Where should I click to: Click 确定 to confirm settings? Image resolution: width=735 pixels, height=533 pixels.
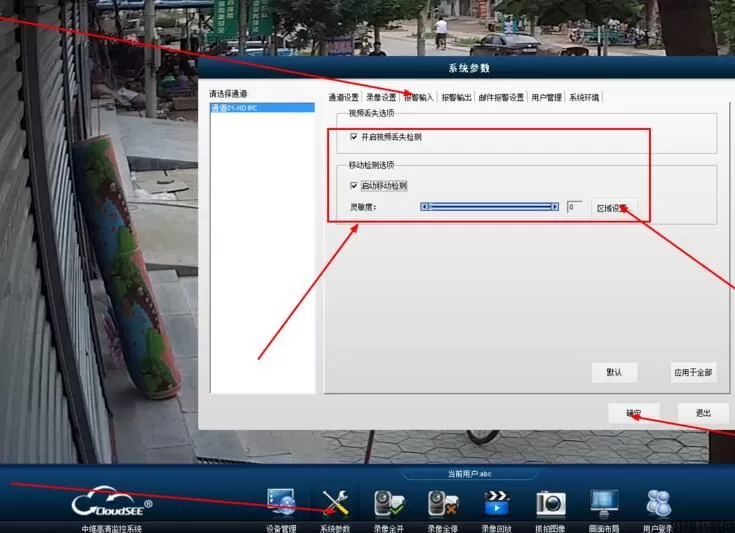[634, 412]
